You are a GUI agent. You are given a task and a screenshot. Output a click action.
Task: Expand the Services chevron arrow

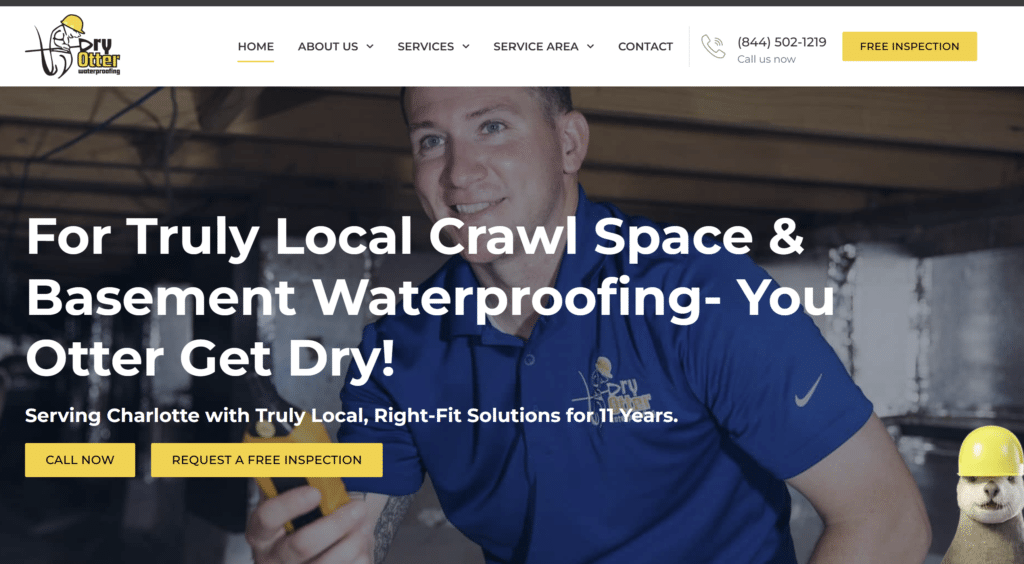[x=466, y=46]
